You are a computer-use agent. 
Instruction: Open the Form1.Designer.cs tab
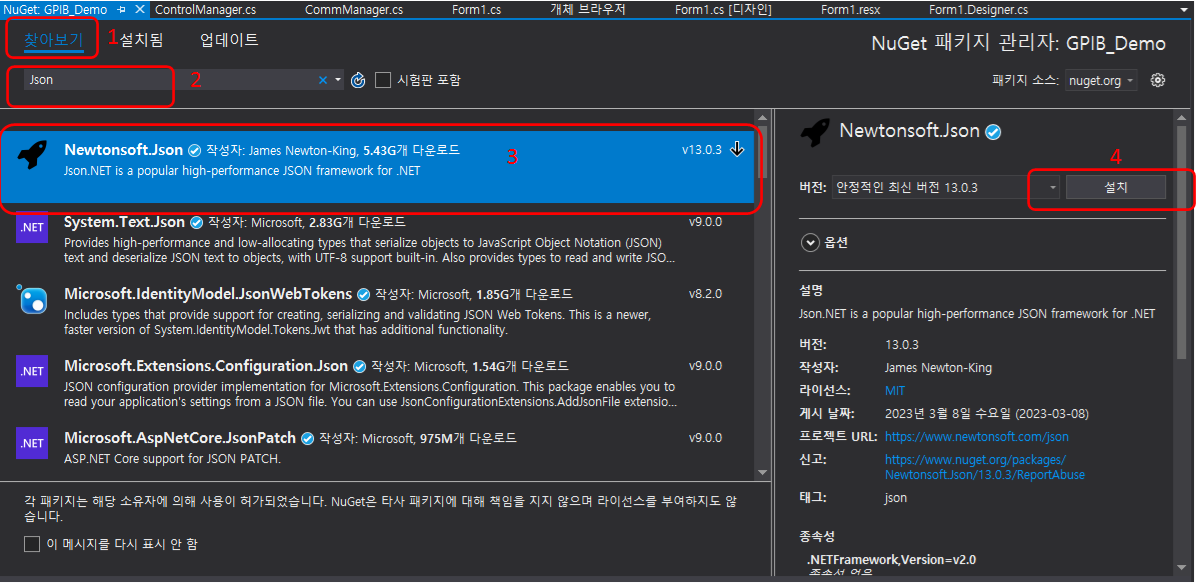pyautogui.click(x=978, y=10)
